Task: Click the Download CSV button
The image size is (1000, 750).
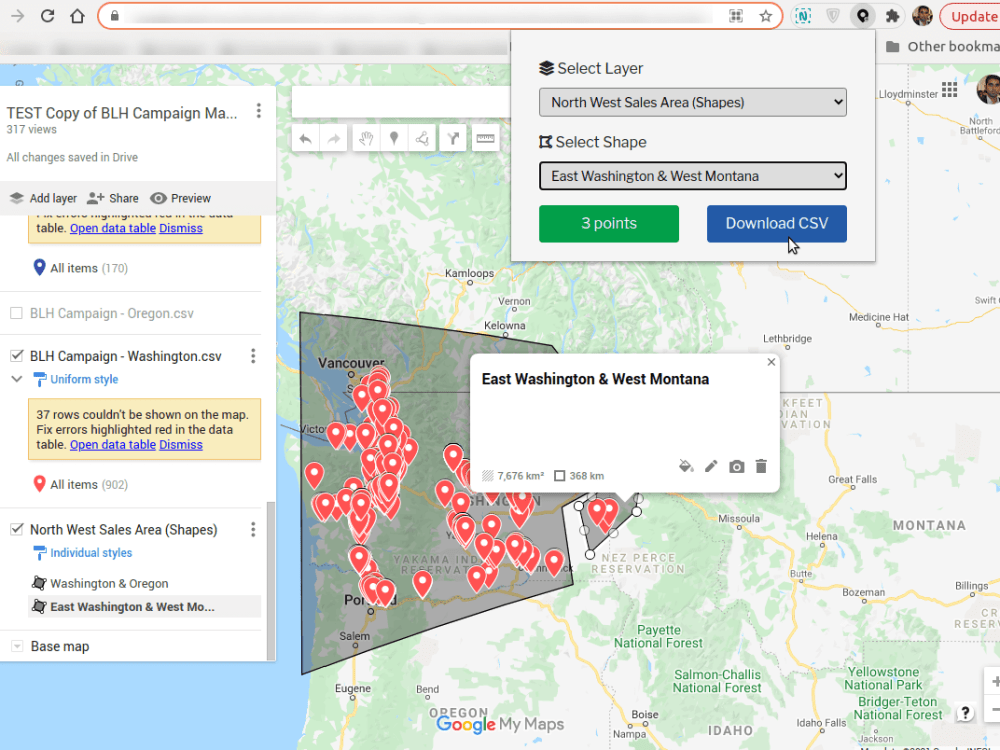Action: 777,223
